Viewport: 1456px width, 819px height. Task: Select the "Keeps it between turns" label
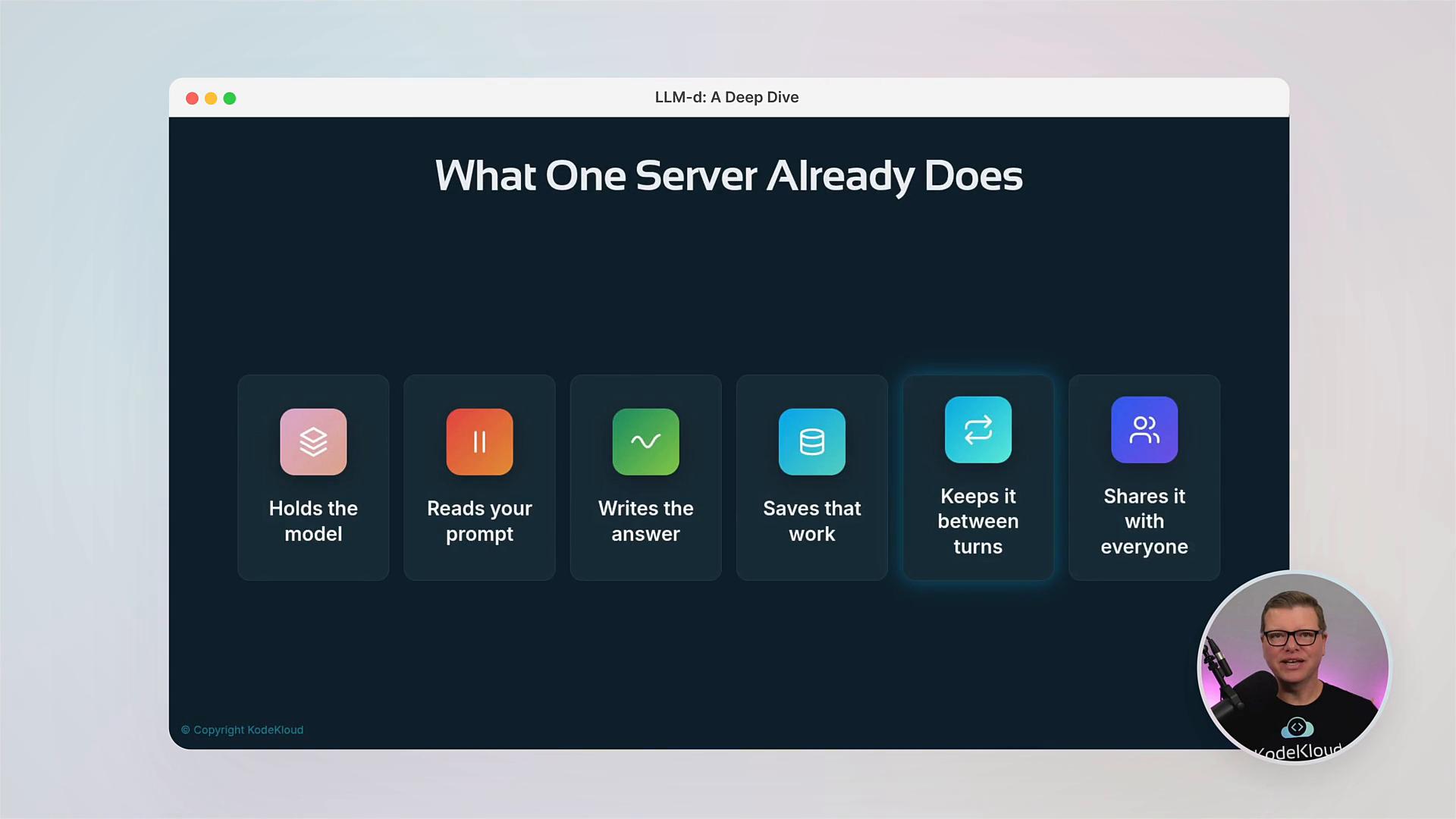(977, 521)
